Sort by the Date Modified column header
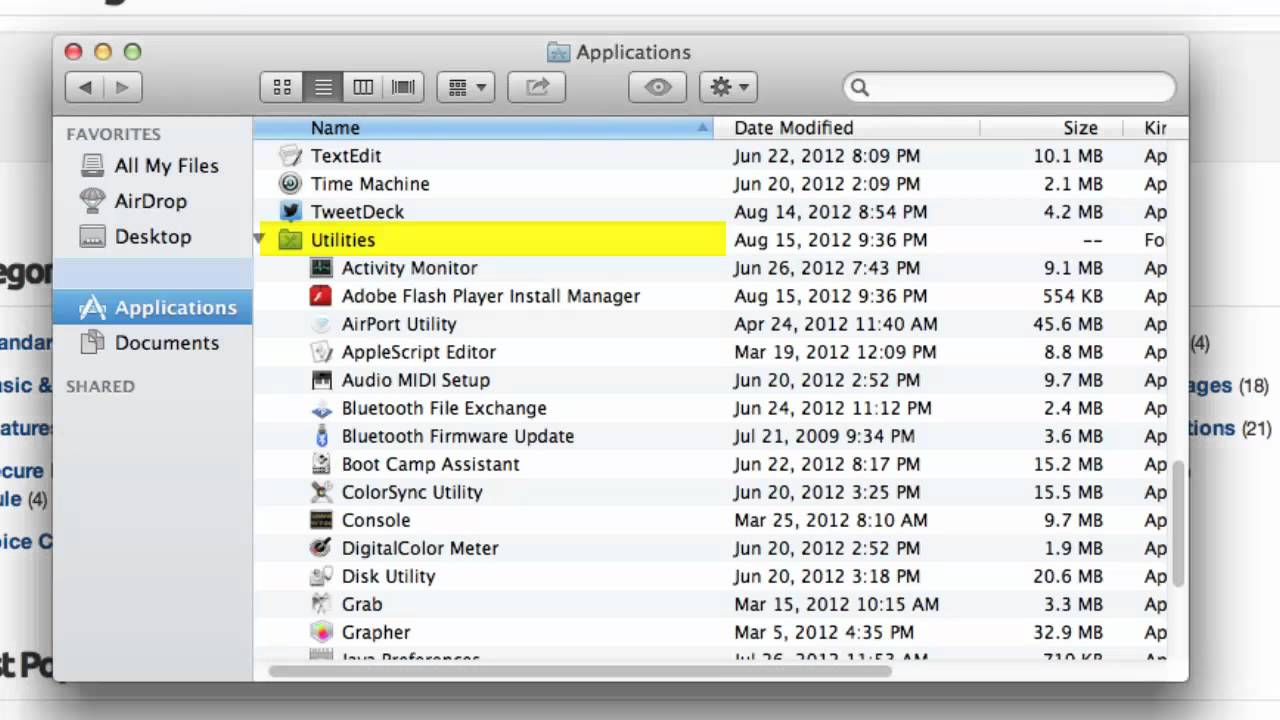 847,128
